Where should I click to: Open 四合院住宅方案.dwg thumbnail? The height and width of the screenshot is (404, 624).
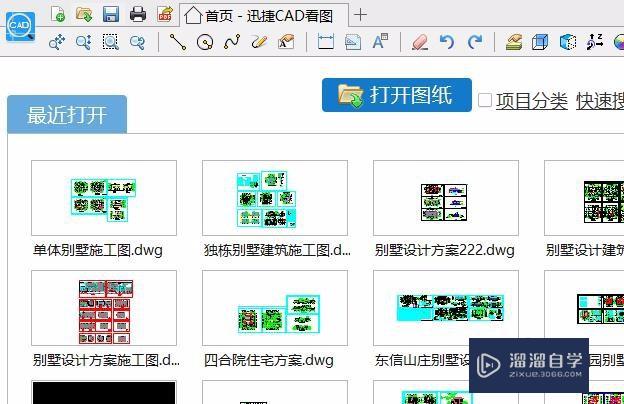[275, 308]
